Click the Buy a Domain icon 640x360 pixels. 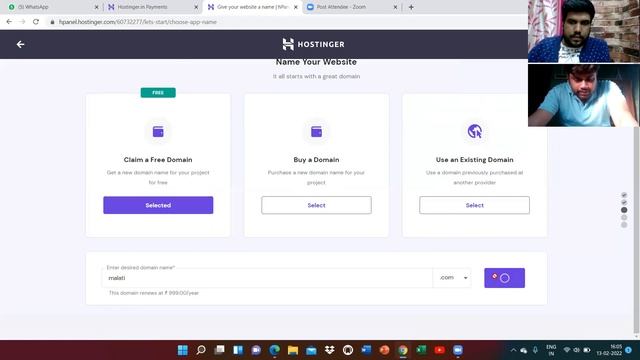point(316,131)
